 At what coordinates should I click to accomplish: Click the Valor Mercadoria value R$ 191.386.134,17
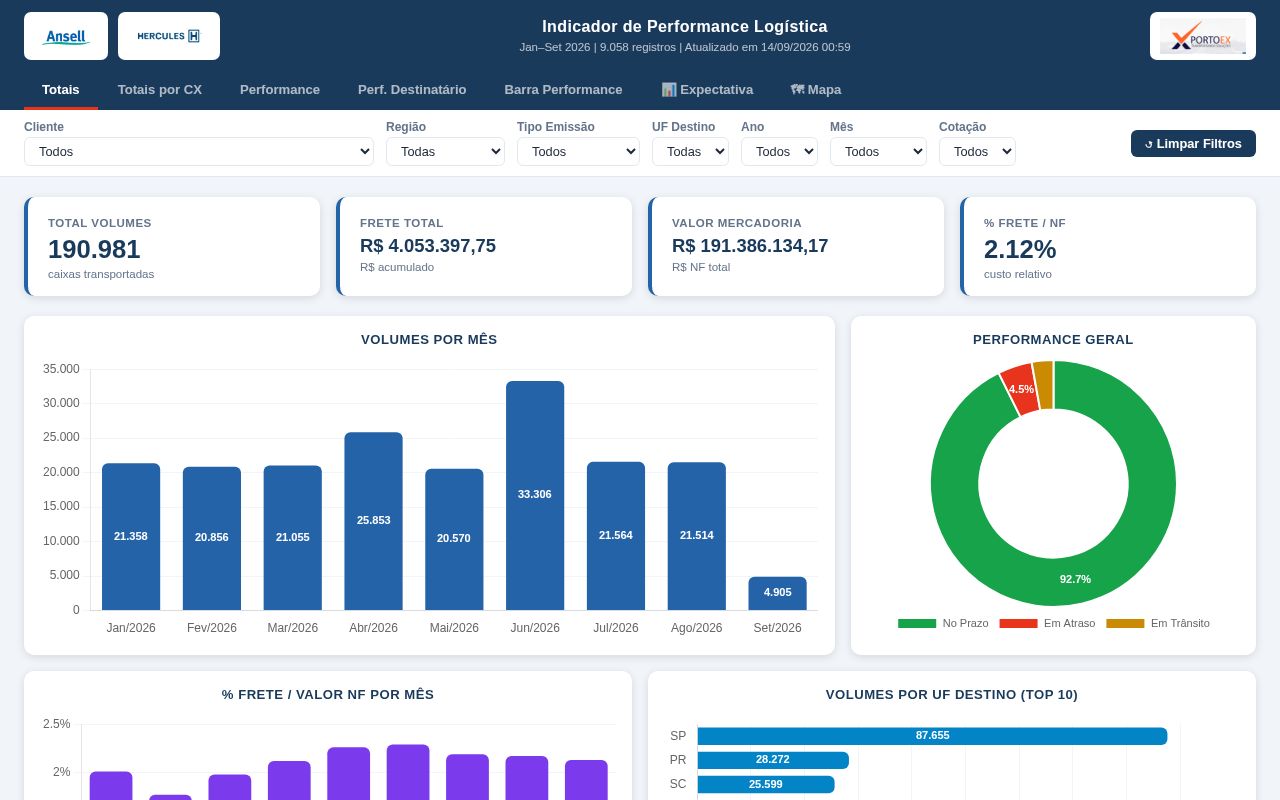tap(750, 246)
